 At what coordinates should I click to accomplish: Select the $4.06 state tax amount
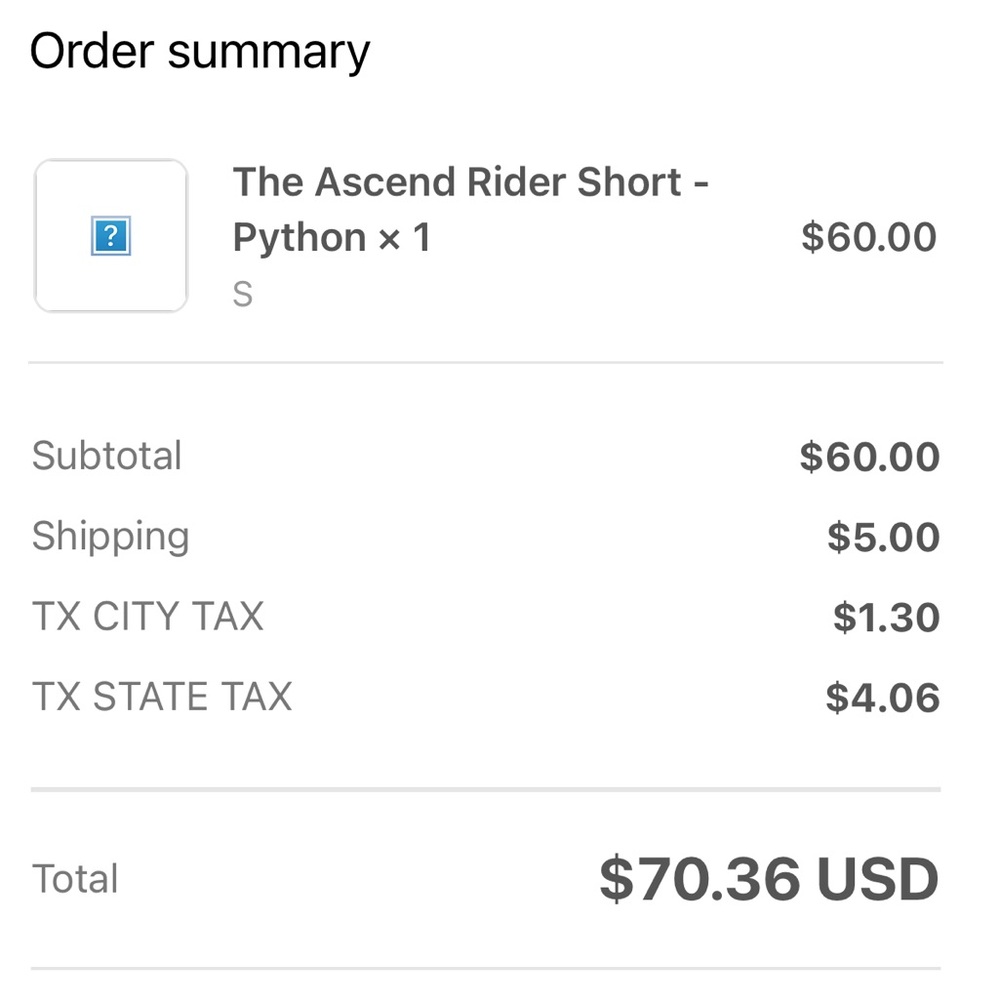coord(882,697)
